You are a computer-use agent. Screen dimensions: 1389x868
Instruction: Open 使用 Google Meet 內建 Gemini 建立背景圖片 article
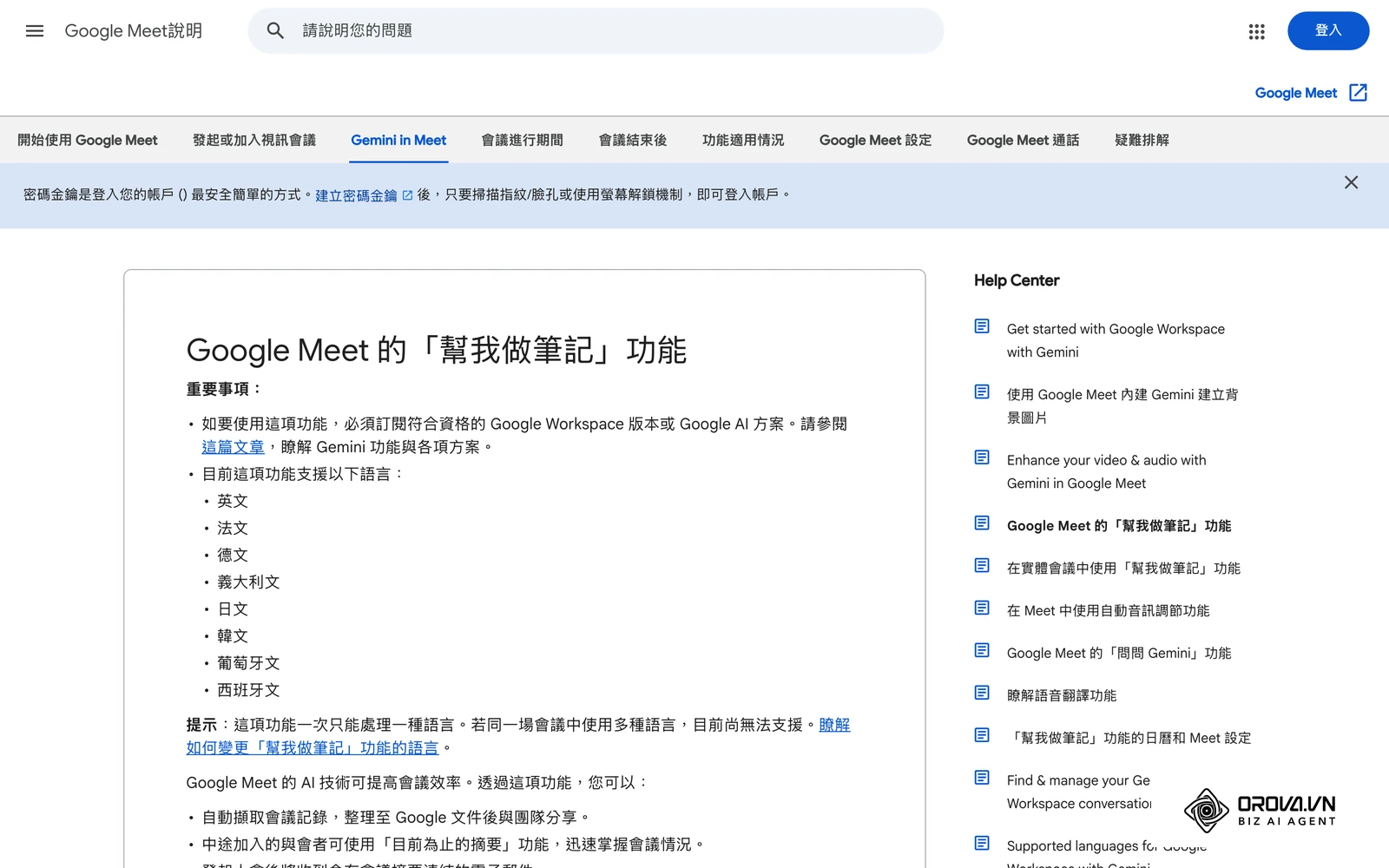coord(1122,405)
